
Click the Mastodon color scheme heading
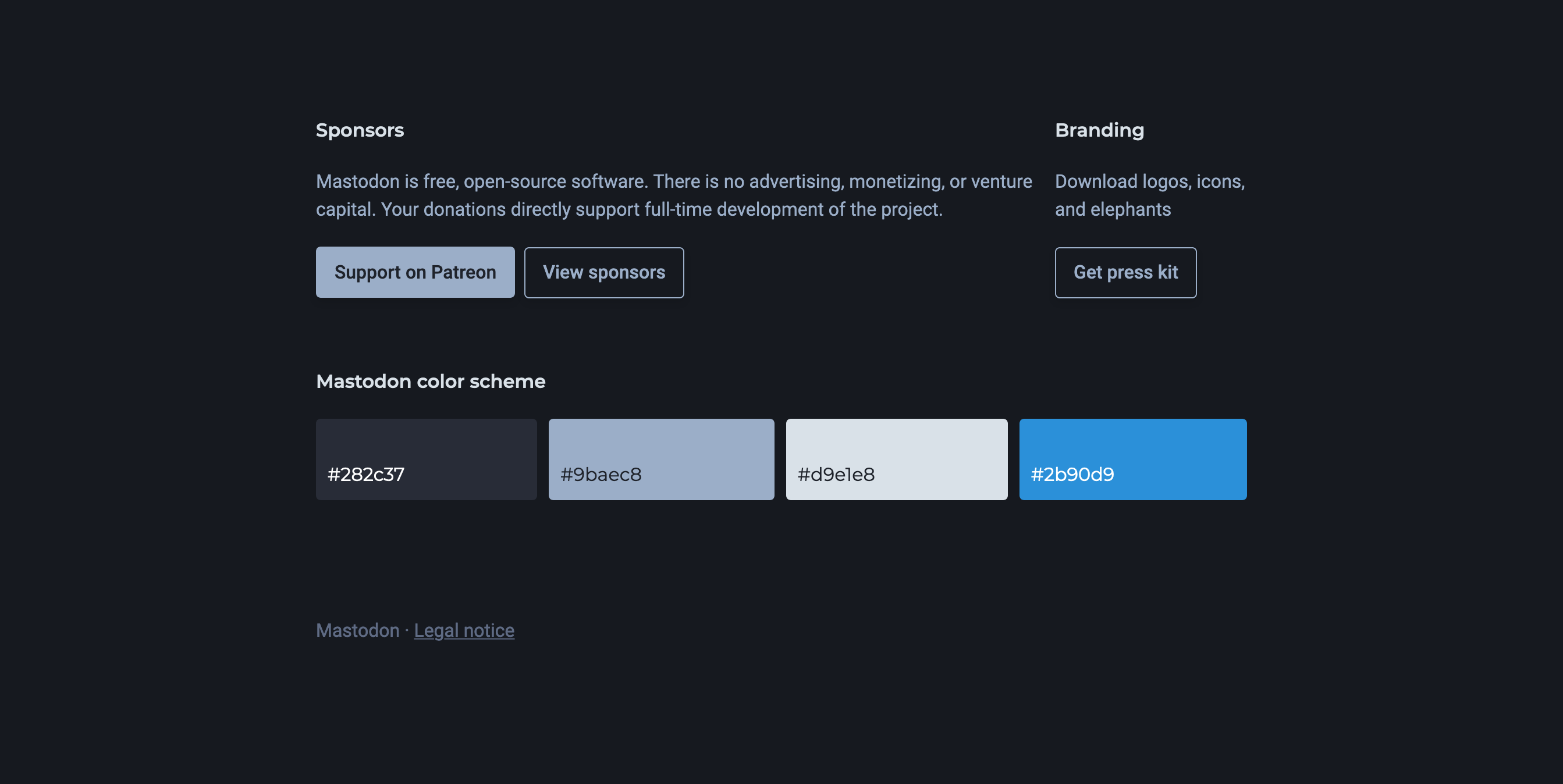[431, 382]
